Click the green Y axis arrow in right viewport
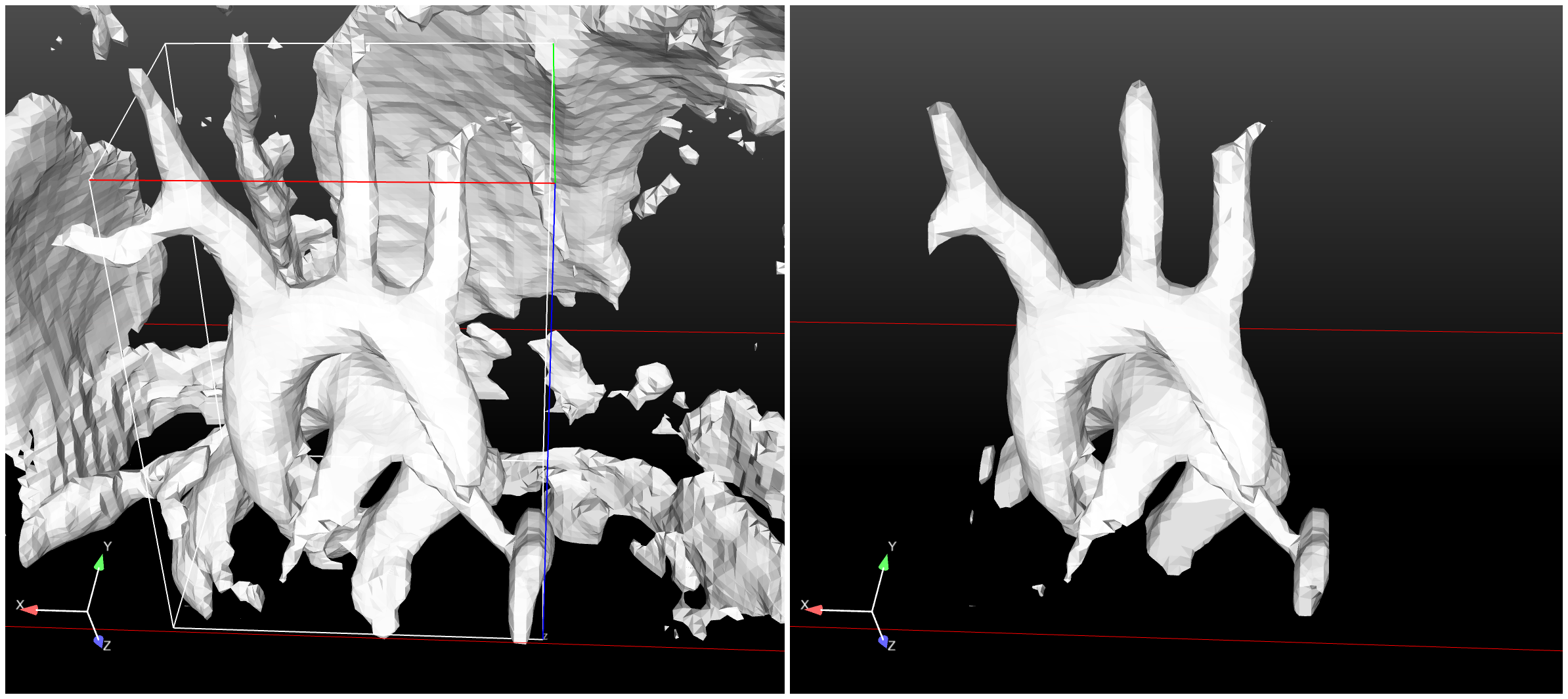Image resolution: width=1568 pixels, height=699 pixels. click(884, 562)
